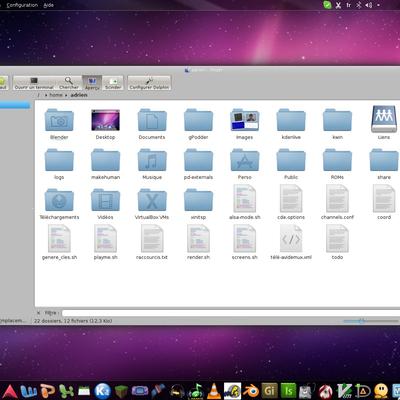
Task: Select the highlighted blue entry in places panel
Action: pos(15,106)
